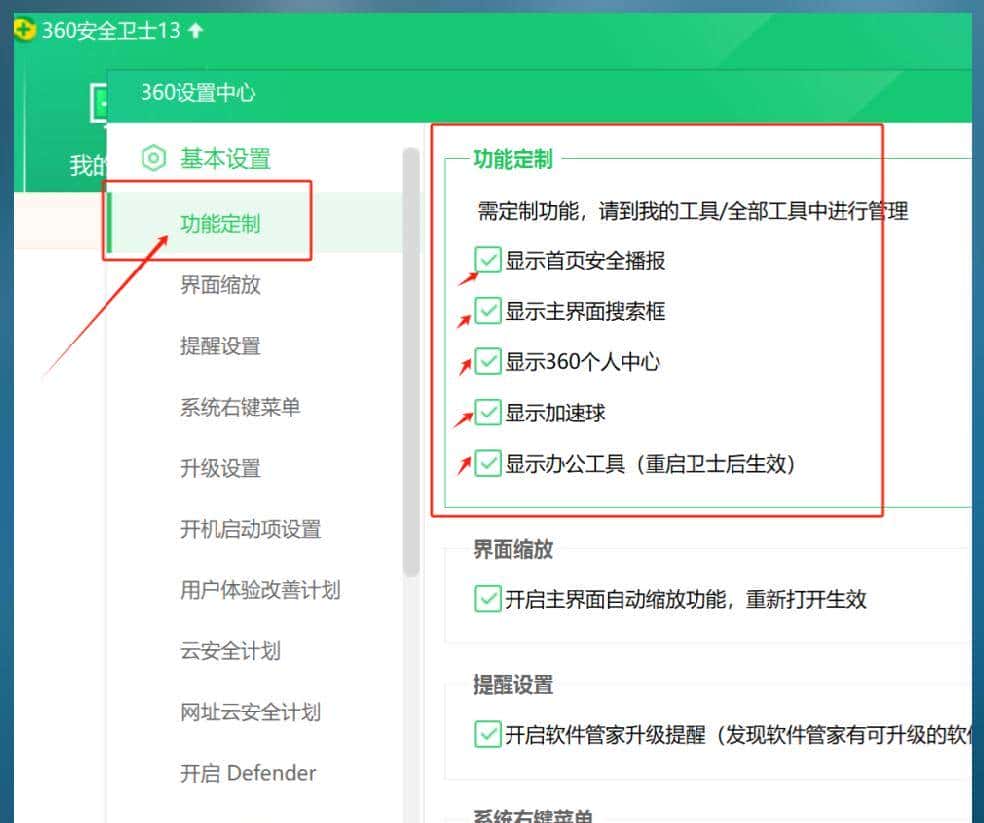Screen dimensions: 984x823
Task: Open 网址云安全计划 settings
Action: (242, 712)
